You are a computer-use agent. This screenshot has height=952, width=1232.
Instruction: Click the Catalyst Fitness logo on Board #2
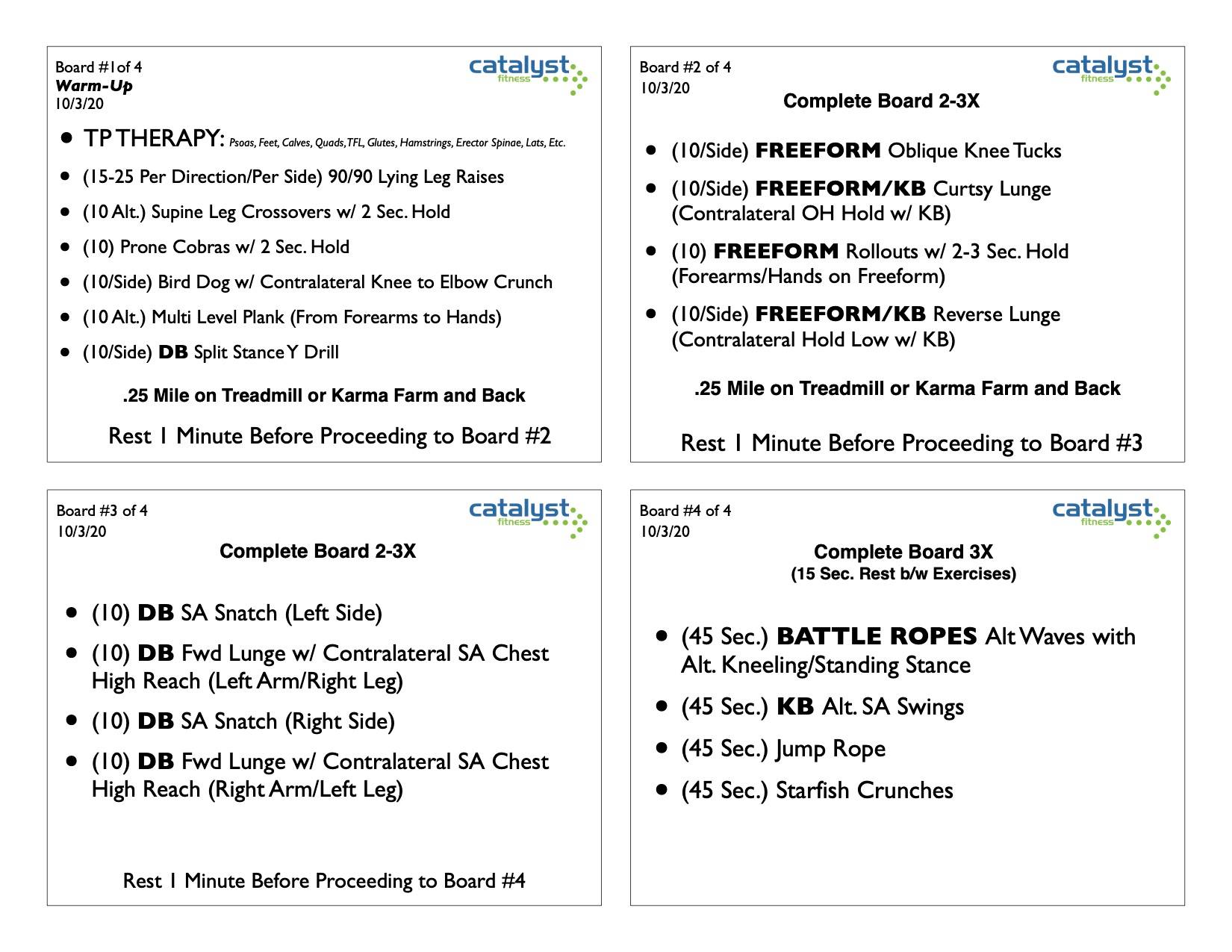[1110, 73]
